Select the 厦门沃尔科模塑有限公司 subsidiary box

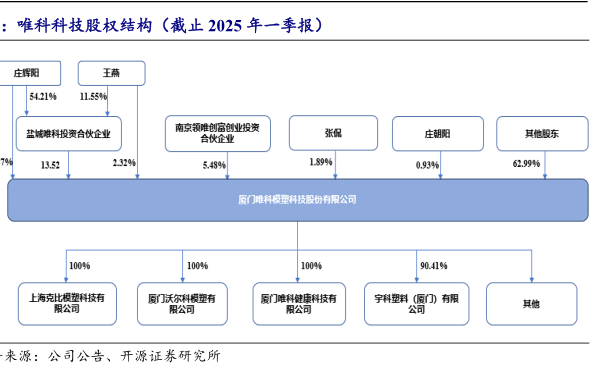[182, 304]
